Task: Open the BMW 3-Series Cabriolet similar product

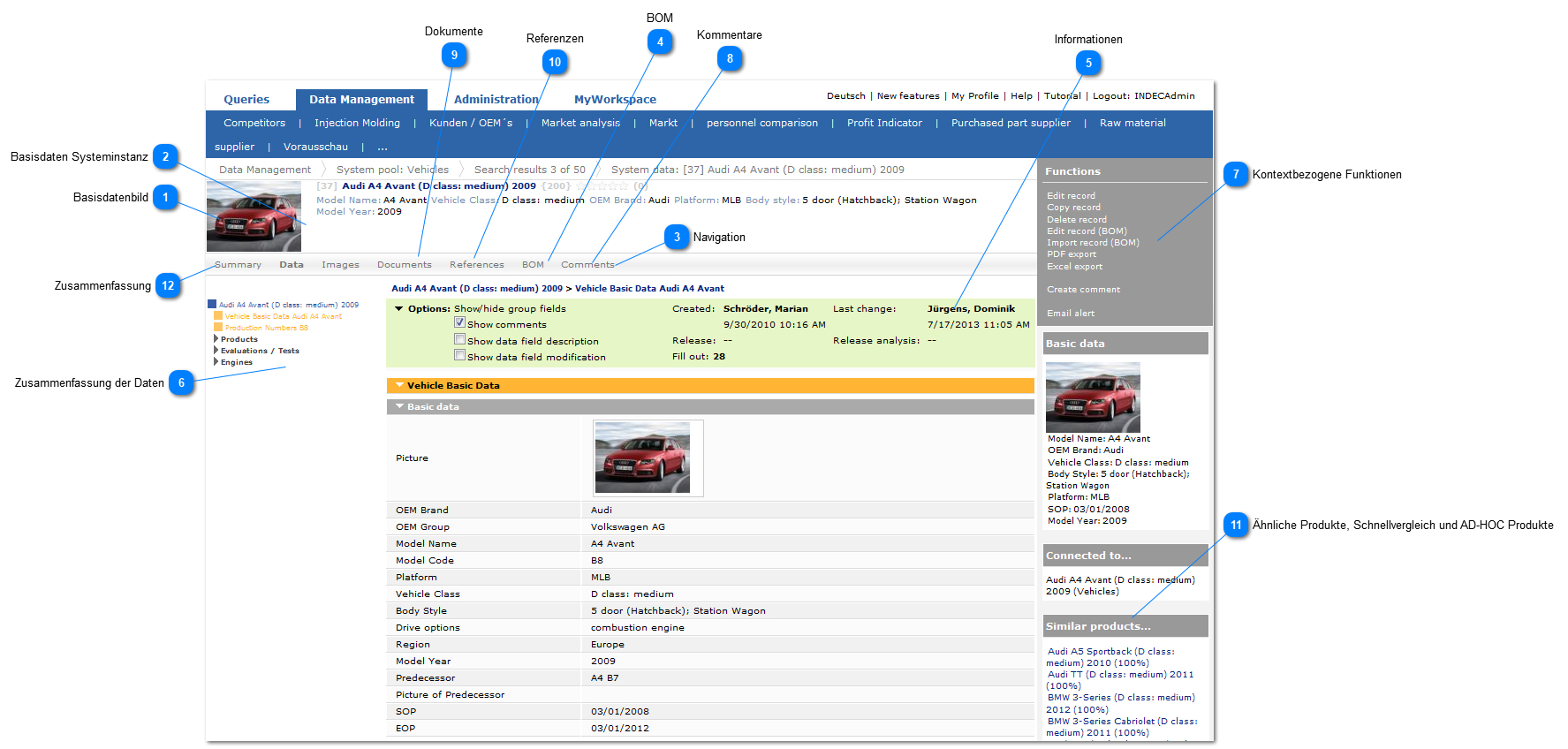Action: coord(1122,727)
